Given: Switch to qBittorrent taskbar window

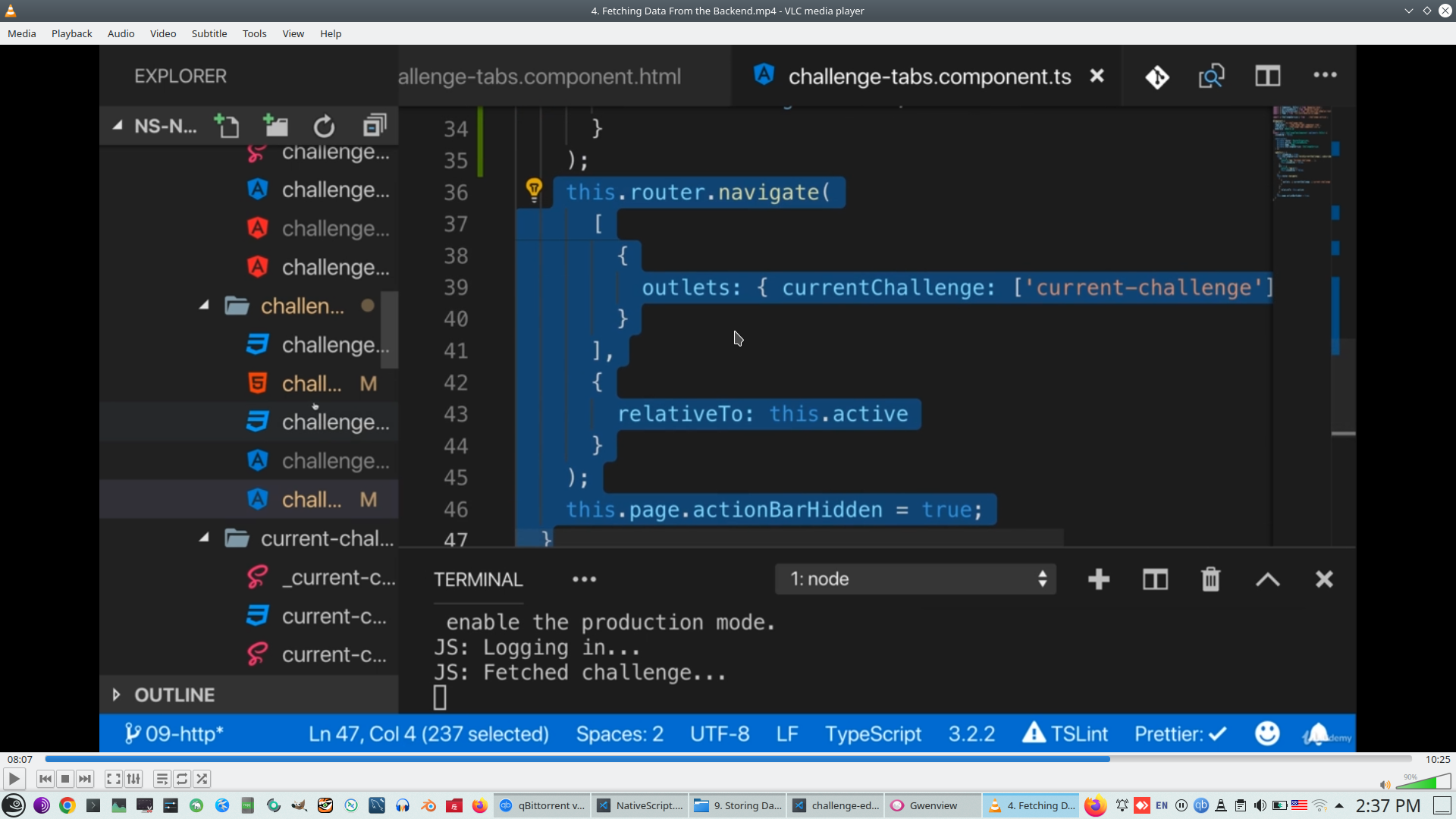Looking at the screenshot, I should tap(543, 805).
